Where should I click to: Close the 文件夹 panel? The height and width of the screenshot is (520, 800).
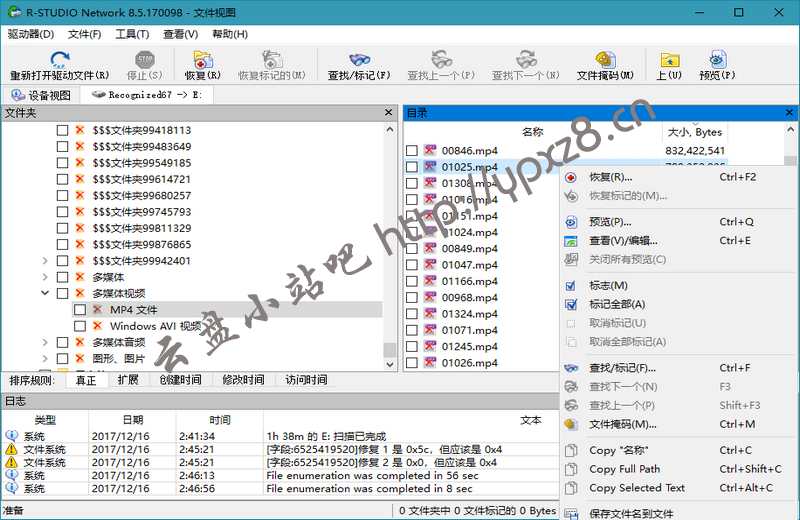click(x=389, y=112)
